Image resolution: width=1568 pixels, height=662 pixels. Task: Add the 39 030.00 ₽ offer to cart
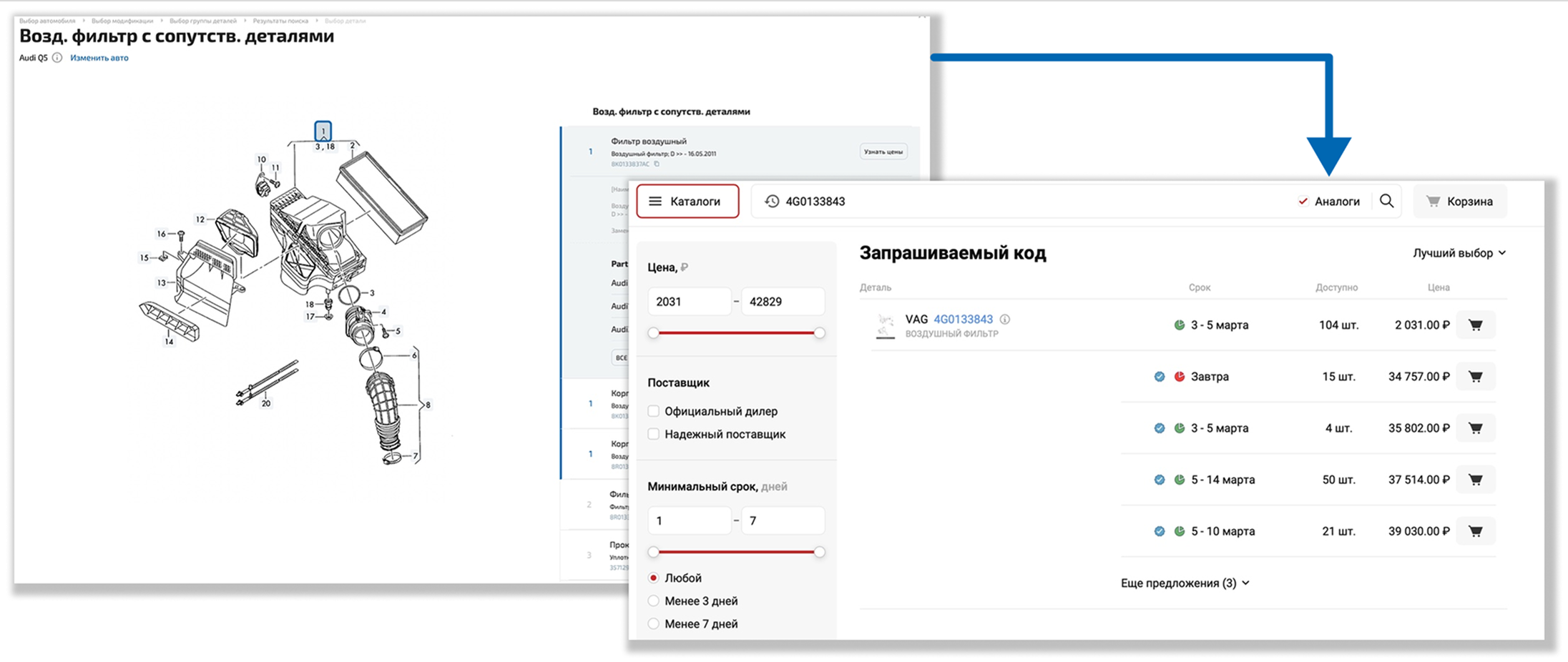(1476, 531)
